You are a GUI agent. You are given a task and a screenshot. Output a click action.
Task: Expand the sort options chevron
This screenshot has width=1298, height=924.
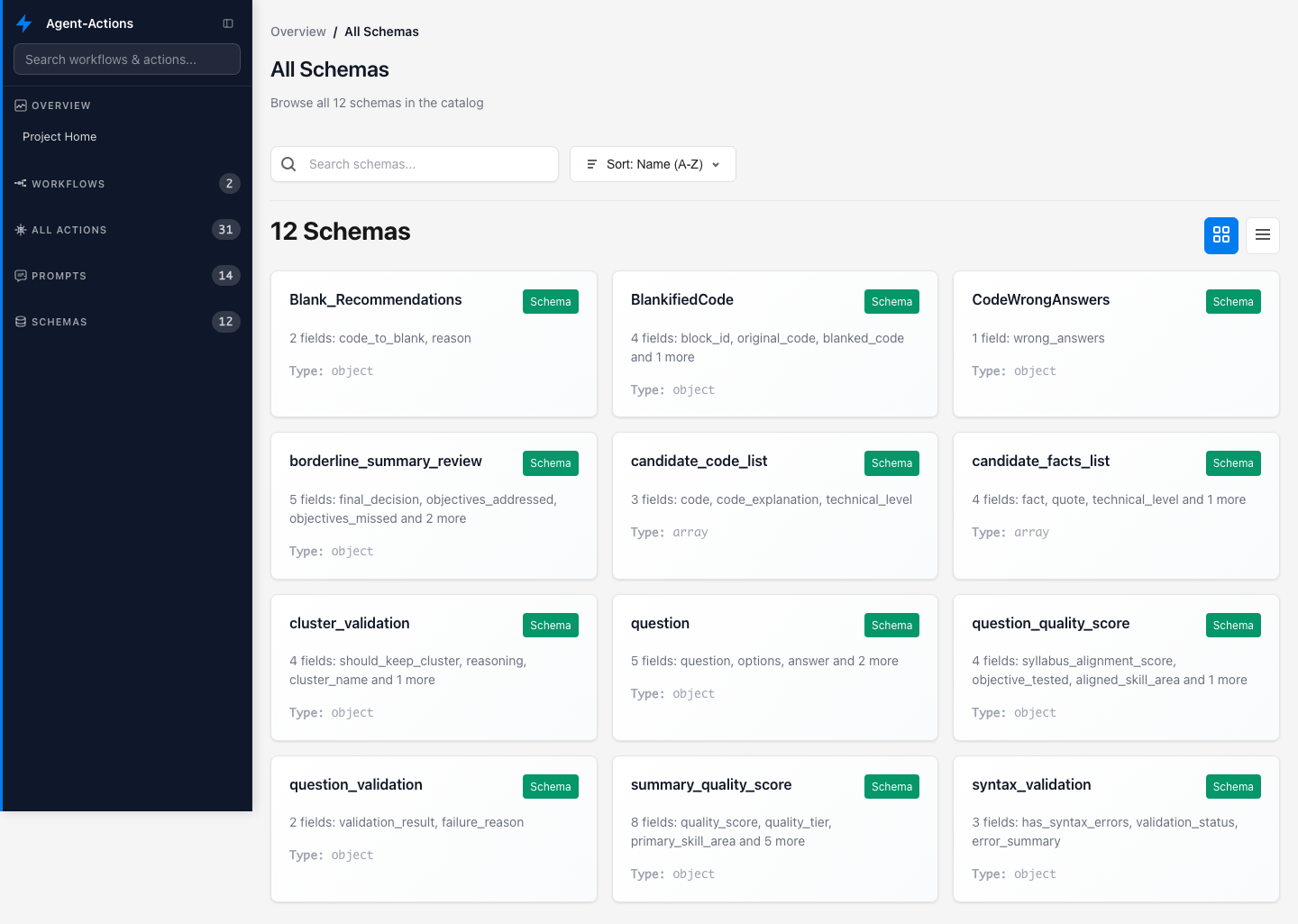click(715, 165)
